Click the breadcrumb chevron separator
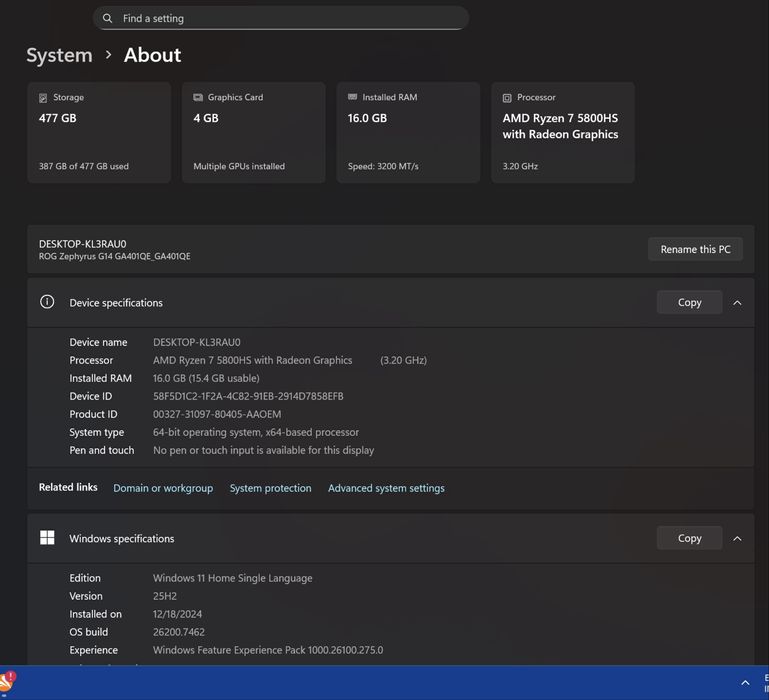The height and width of the screenshot is (700, 769). pyautogui.click(x=108, y=55)
